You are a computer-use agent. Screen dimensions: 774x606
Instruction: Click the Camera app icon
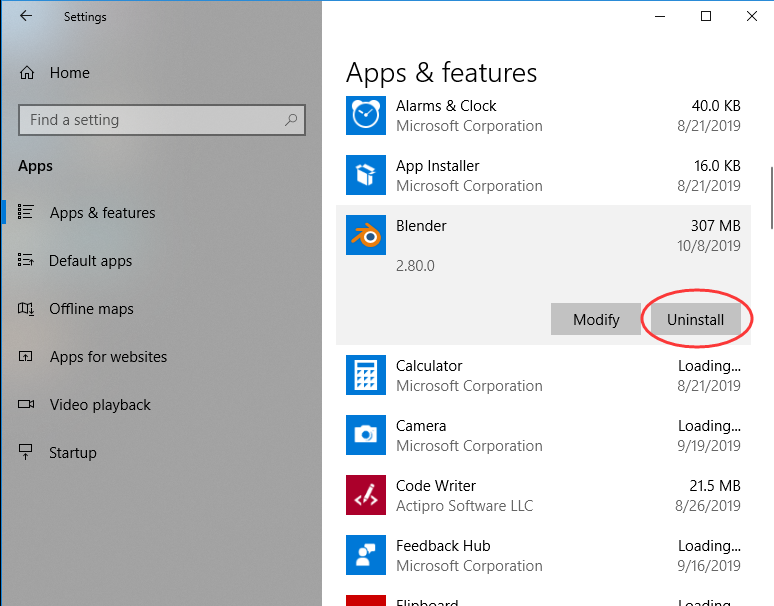366,435
